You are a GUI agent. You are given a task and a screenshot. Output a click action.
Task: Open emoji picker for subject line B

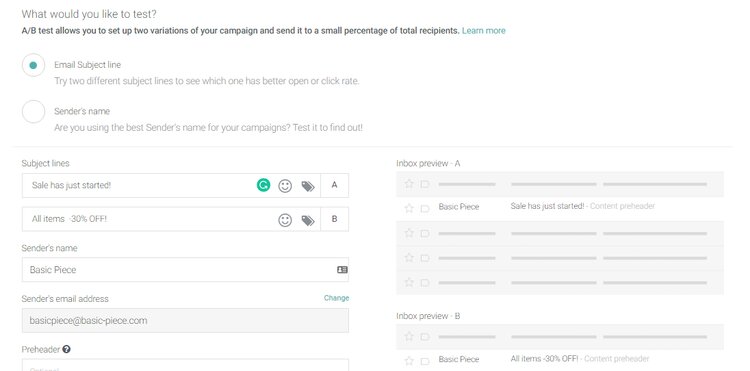tap(285, 220)
